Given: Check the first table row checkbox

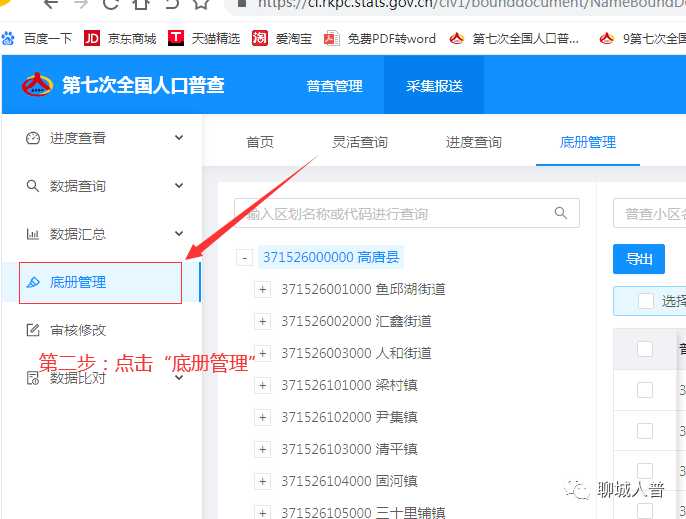Looking at the screenshot, I should (645, 390).
